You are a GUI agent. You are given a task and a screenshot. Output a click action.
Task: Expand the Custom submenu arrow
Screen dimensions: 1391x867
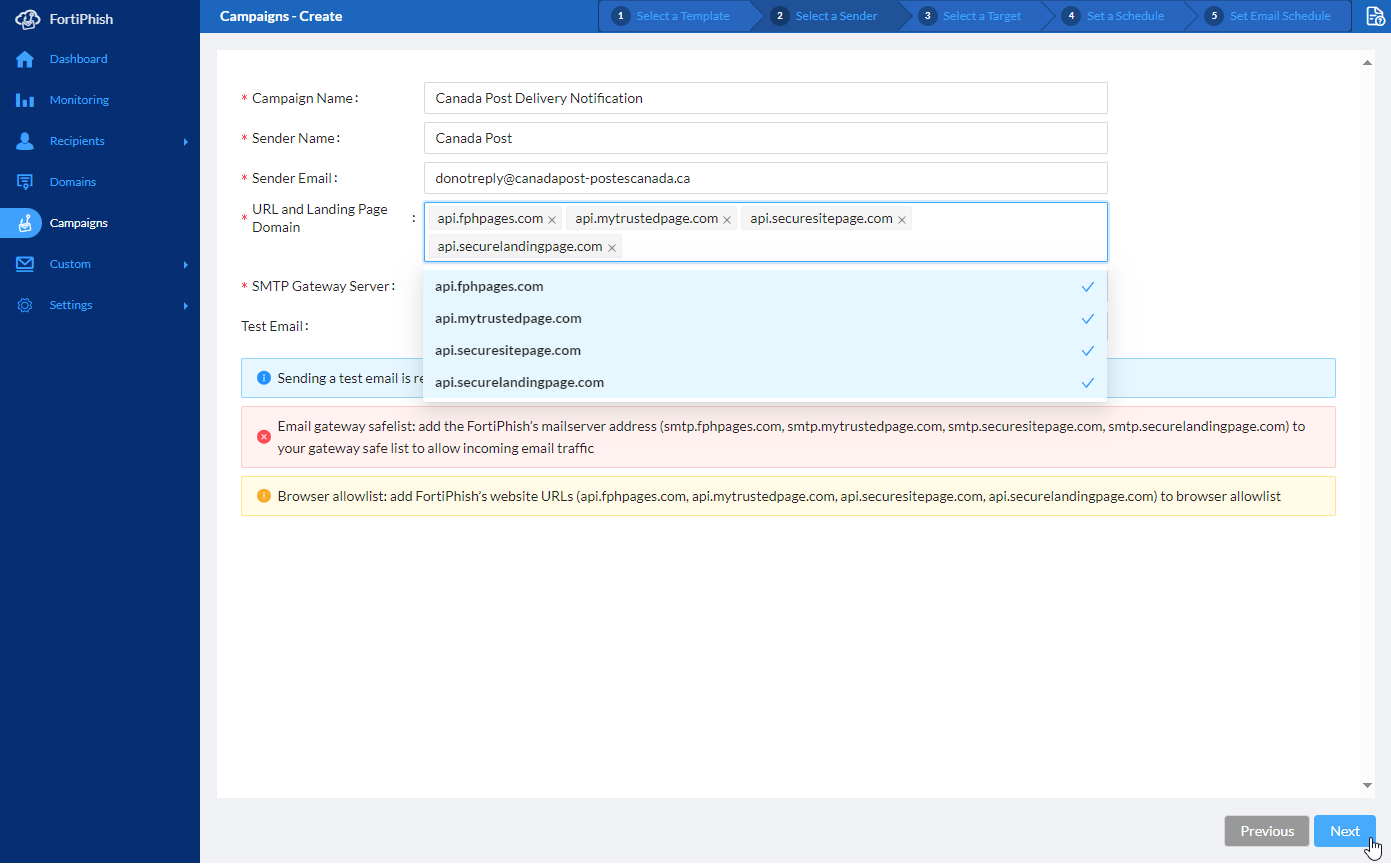coord(186,265)
